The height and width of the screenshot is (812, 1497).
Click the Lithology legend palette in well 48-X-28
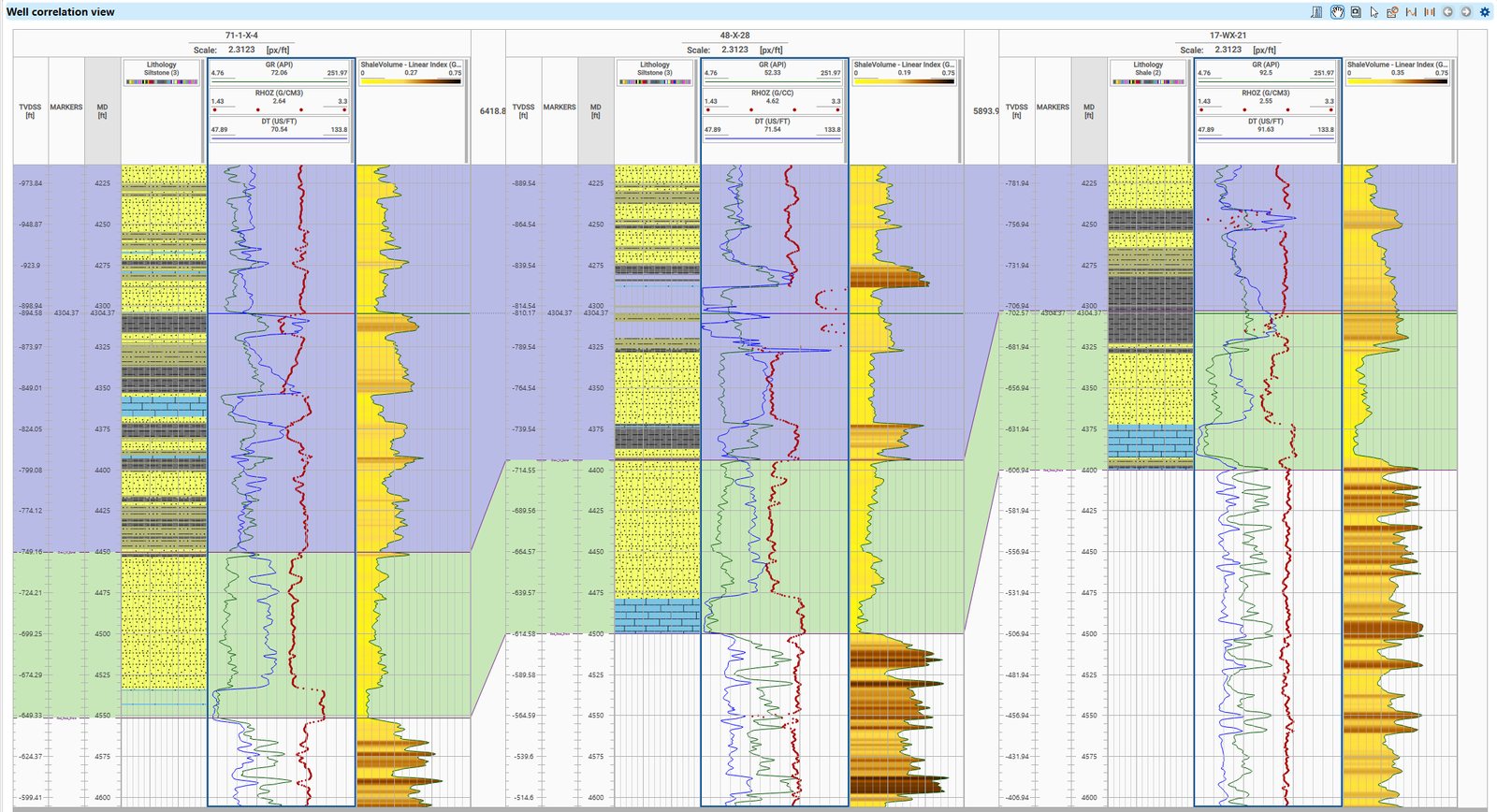655,81
